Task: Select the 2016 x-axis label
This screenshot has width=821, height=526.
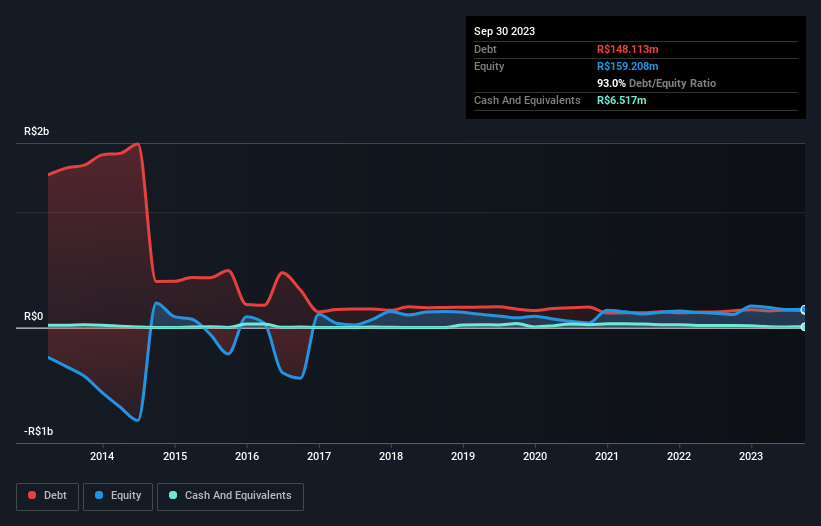Action: [247, 456]
